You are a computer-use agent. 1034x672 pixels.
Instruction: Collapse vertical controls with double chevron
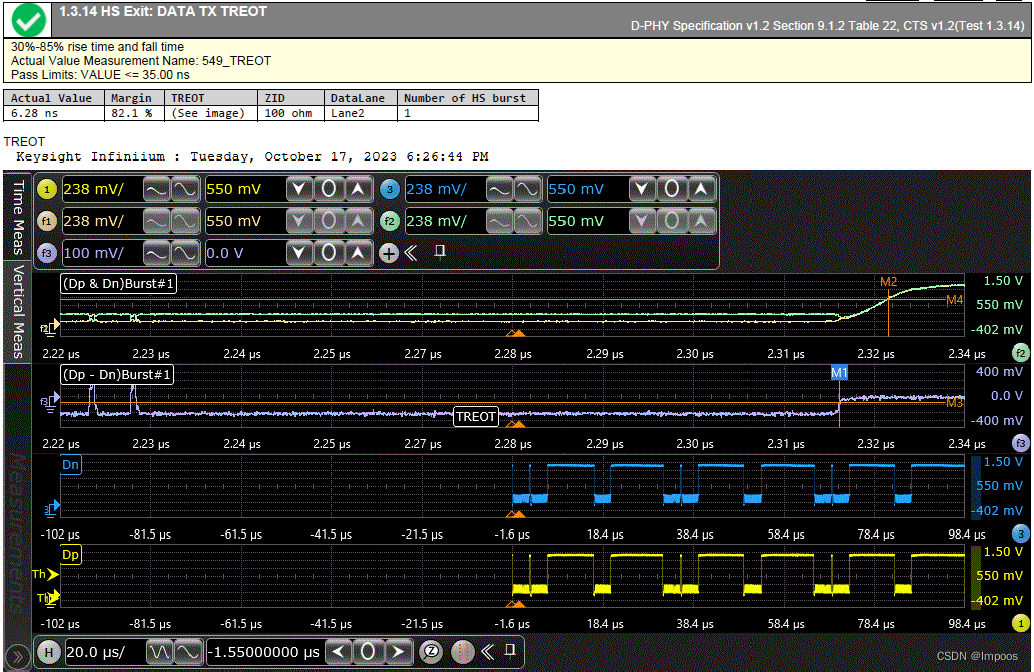pos(411,253)
